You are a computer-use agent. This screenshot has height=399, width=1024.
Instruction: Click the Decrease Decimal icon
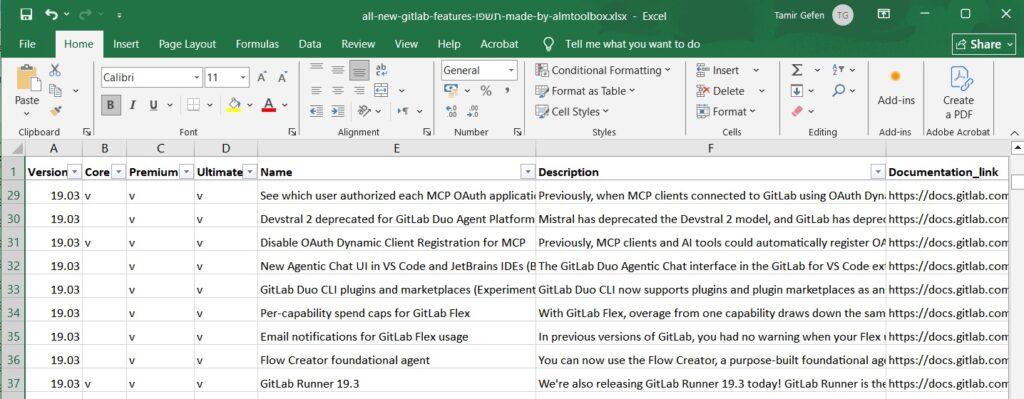tap(473, 112)
